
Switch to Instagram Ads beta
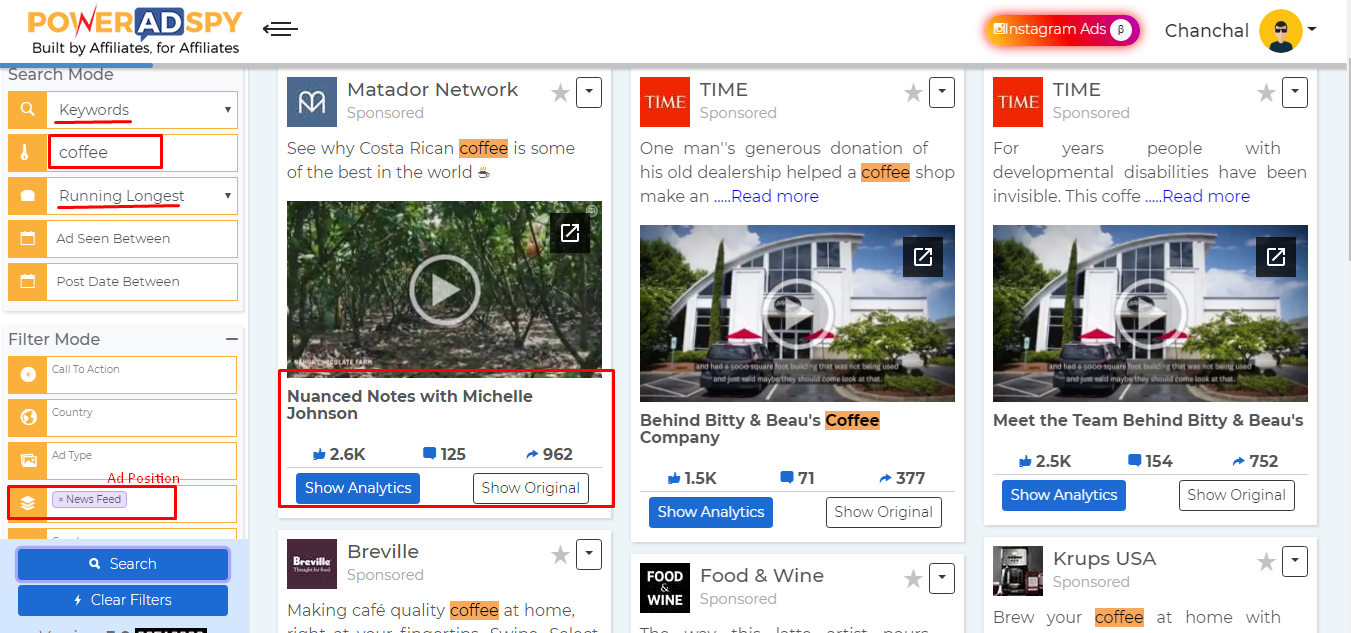tap(1062, 30)
